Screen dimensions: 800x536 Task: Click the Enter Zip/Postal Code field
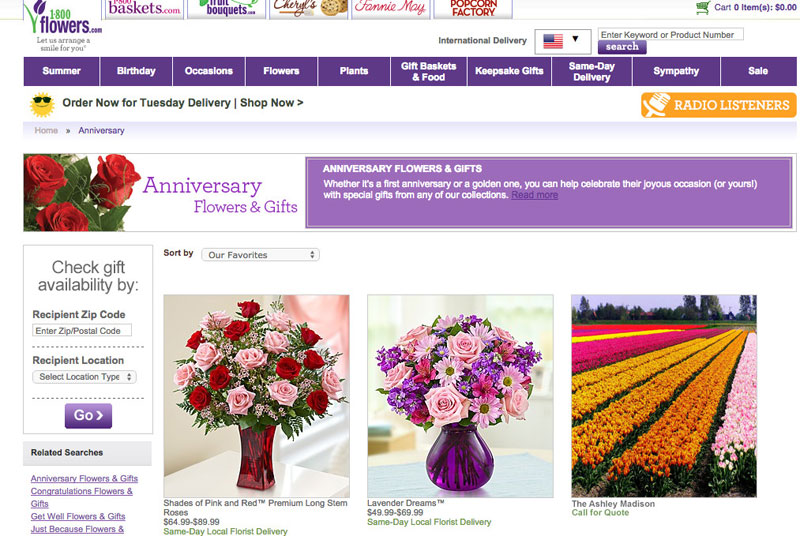pyautogui.click(x=82, y=331)
